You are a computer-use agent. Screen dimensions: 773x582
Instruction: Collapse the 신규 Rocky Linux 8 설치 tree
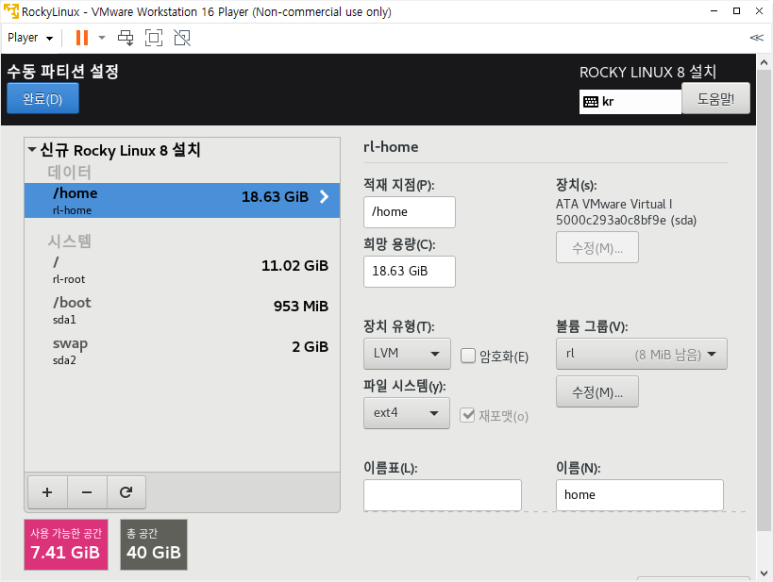point(32,149)
